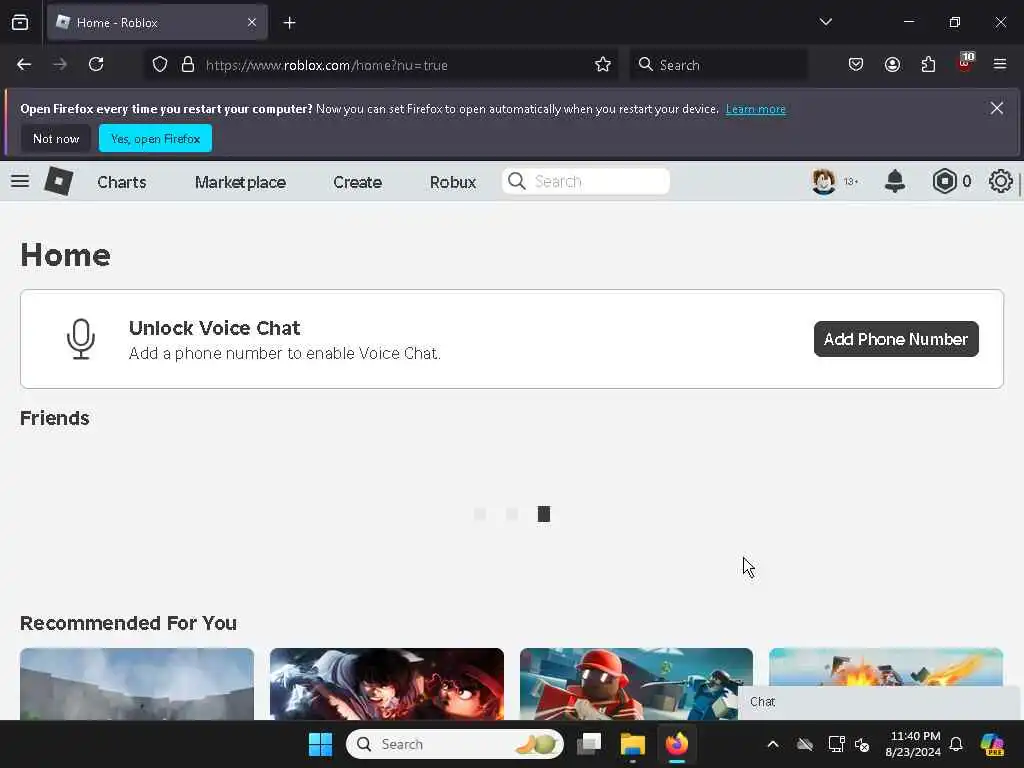1024x768 pixels.
Task: Click the Not now button
Action: pos(56,138)
